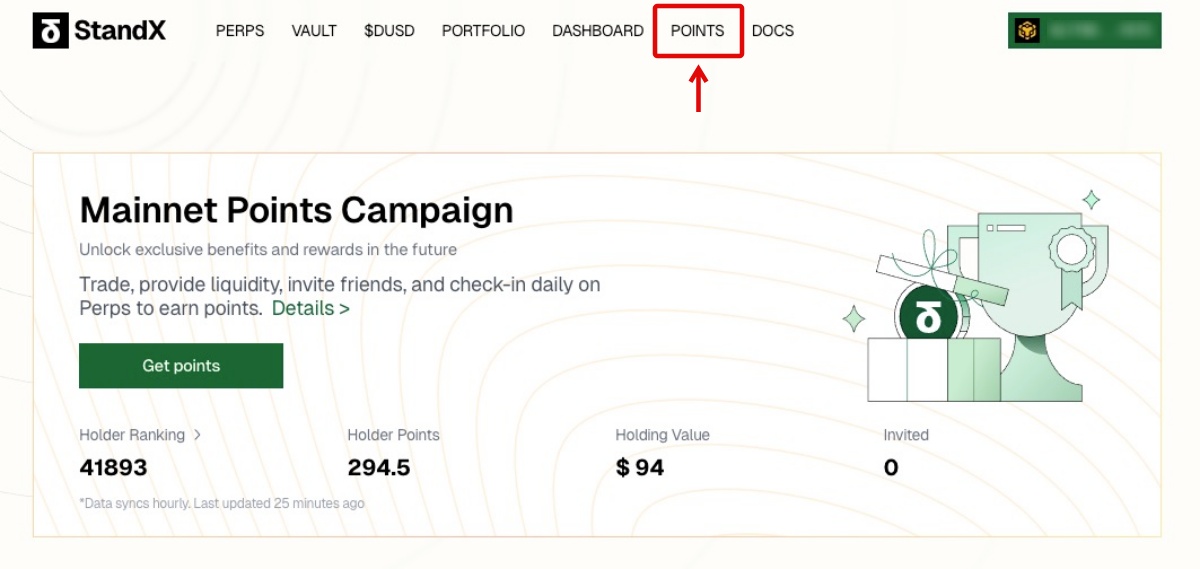The height and width of the screenshot is (569, 1200).
Task: Expand Holder Ranking with its chevron arrow
Action: 197,435
